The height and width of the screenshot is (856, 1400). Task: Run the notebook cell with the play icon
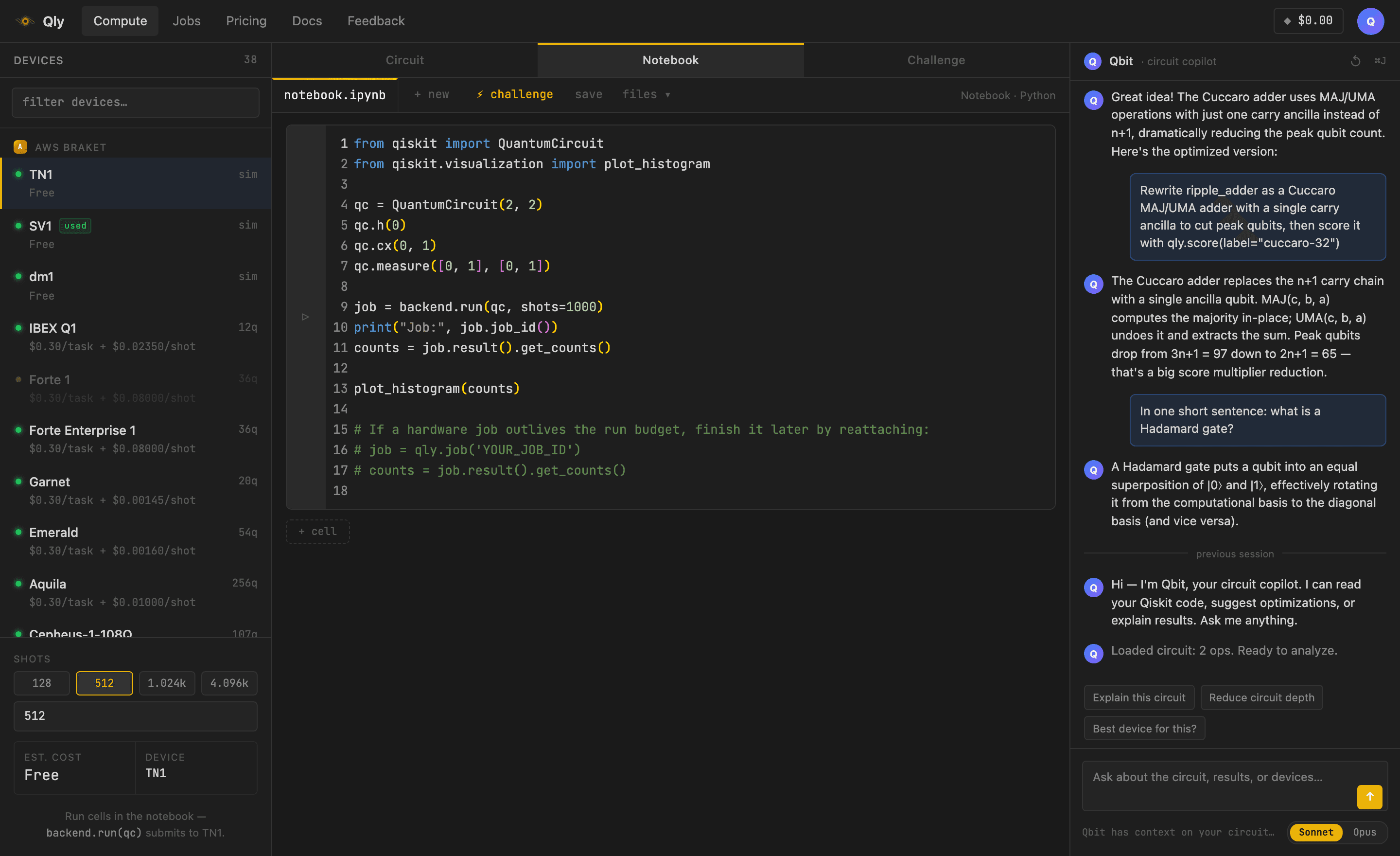[x=305, y=317]
